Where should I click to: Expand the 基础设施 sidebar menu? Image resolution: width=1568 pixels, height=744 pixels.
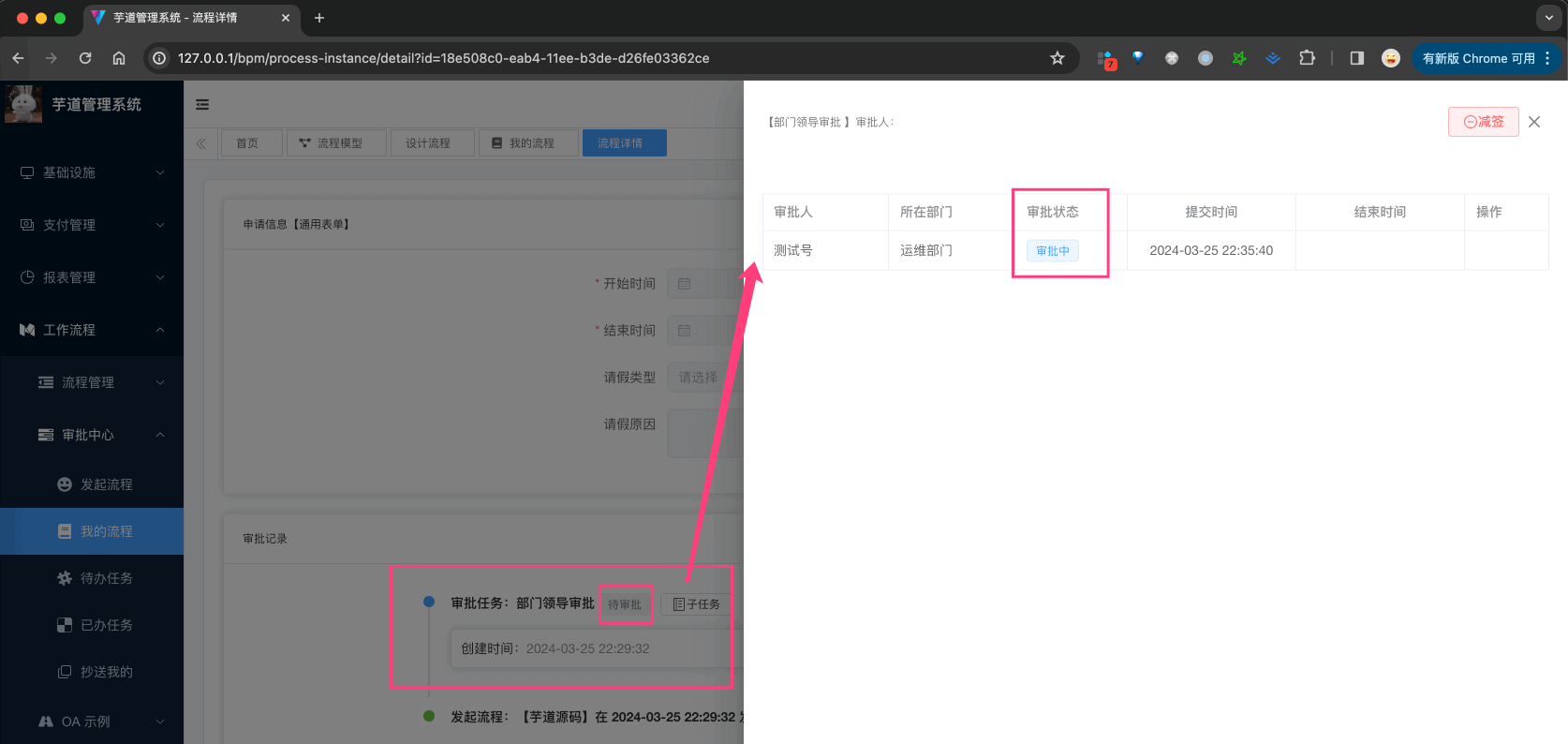click(x=92, y=172)
